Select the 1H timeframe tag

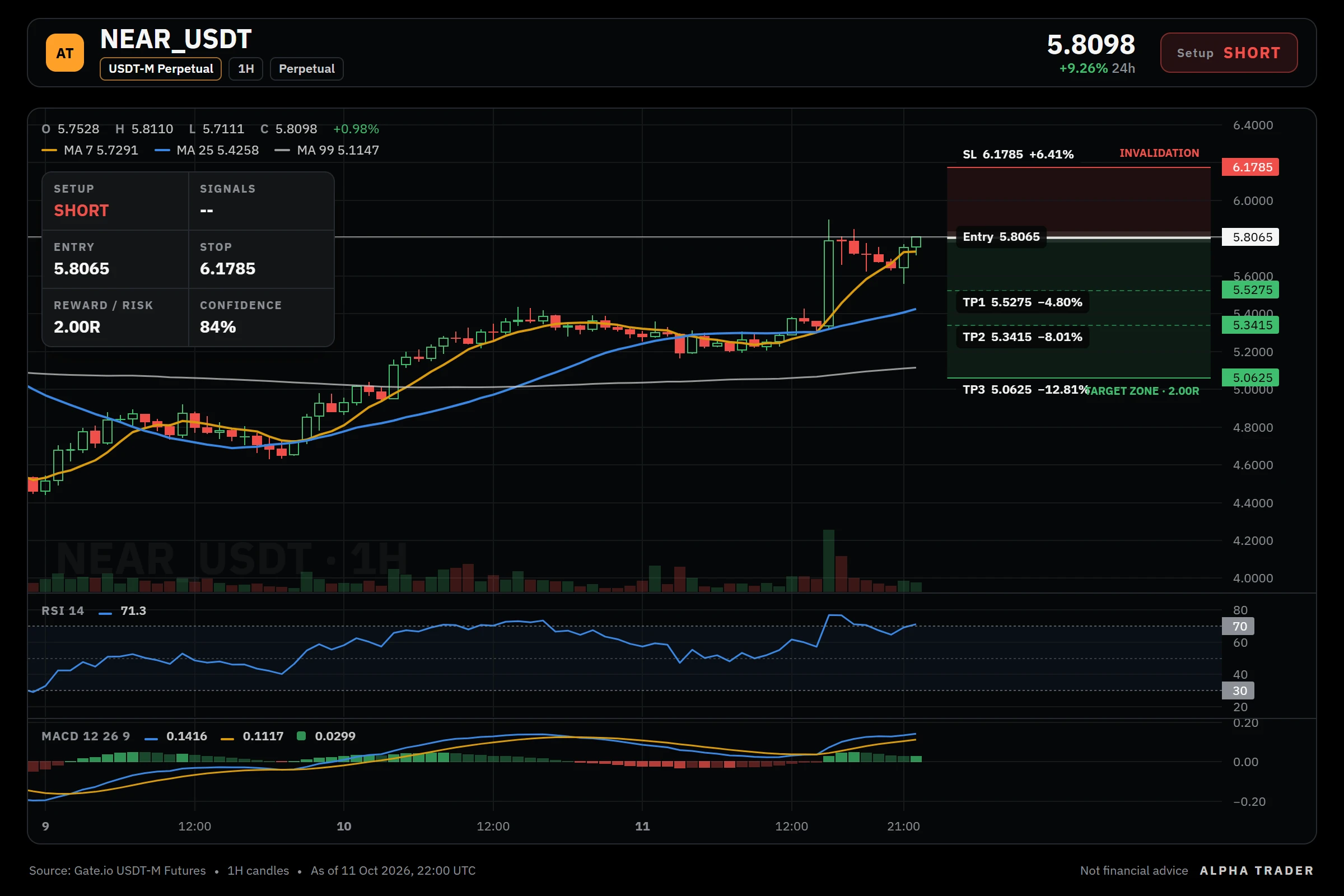click(246, 68)
